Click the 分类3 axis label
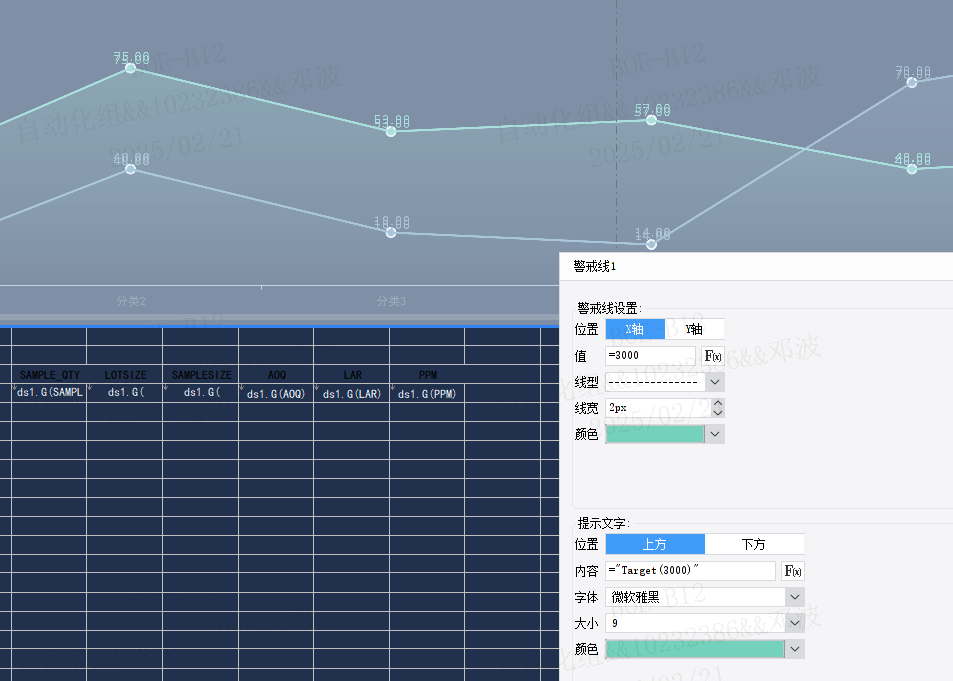This screenshot has height=681, width=953. (391, 301)
